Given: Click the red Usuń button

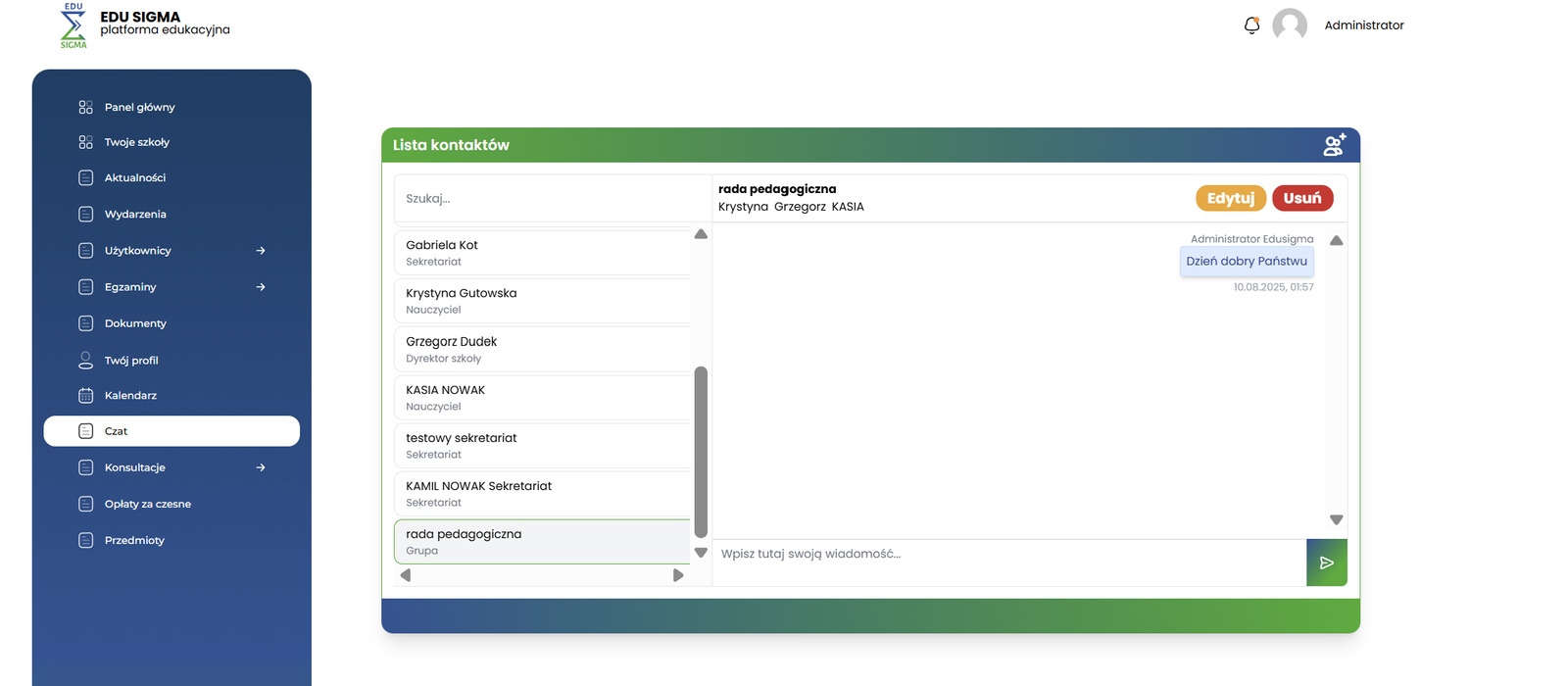Looking at the screenshot, I should click(x=1302, y=198).
